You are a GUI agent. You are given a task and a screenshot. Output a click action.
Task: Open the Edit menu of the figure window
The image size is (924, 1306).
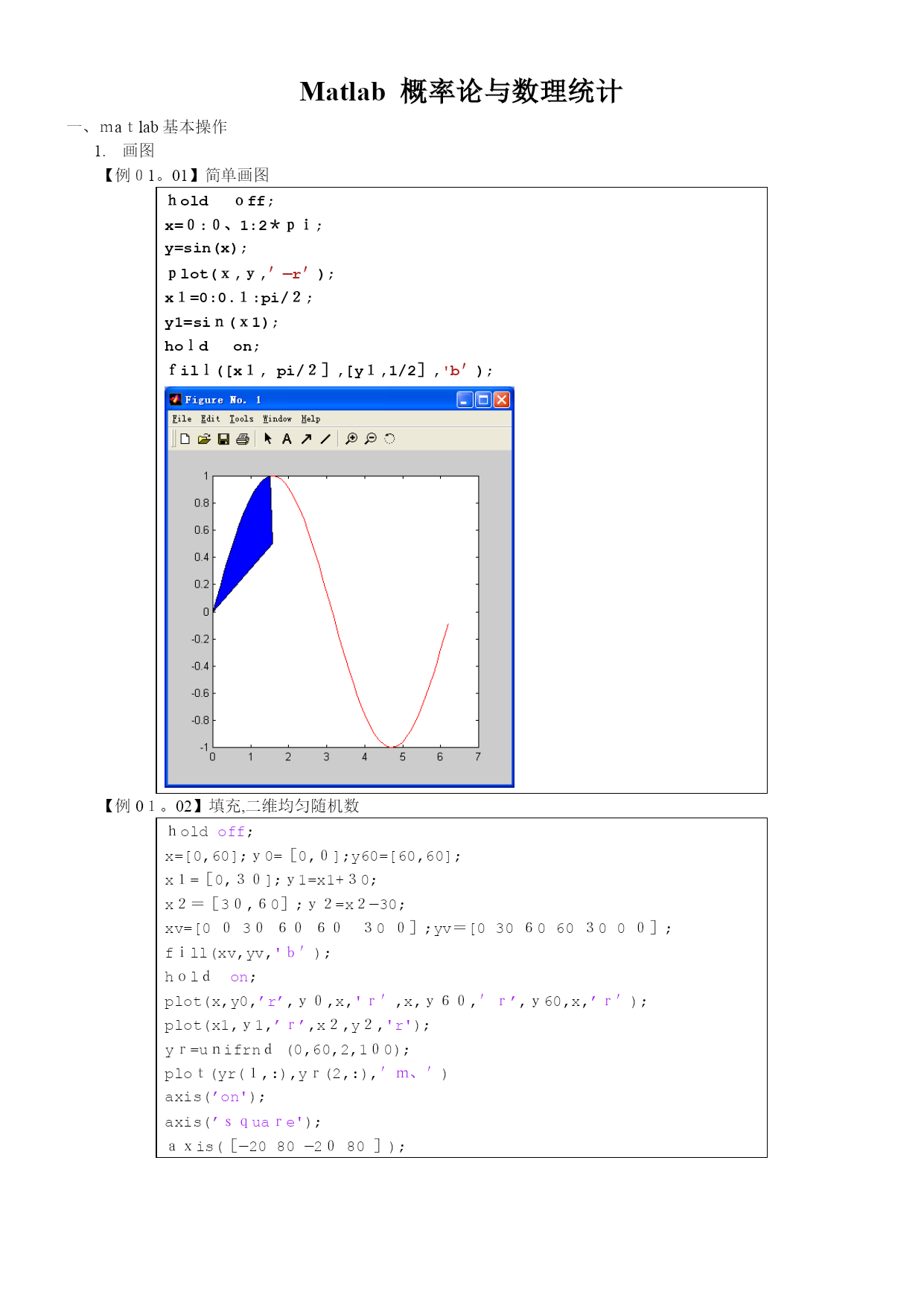210,419
